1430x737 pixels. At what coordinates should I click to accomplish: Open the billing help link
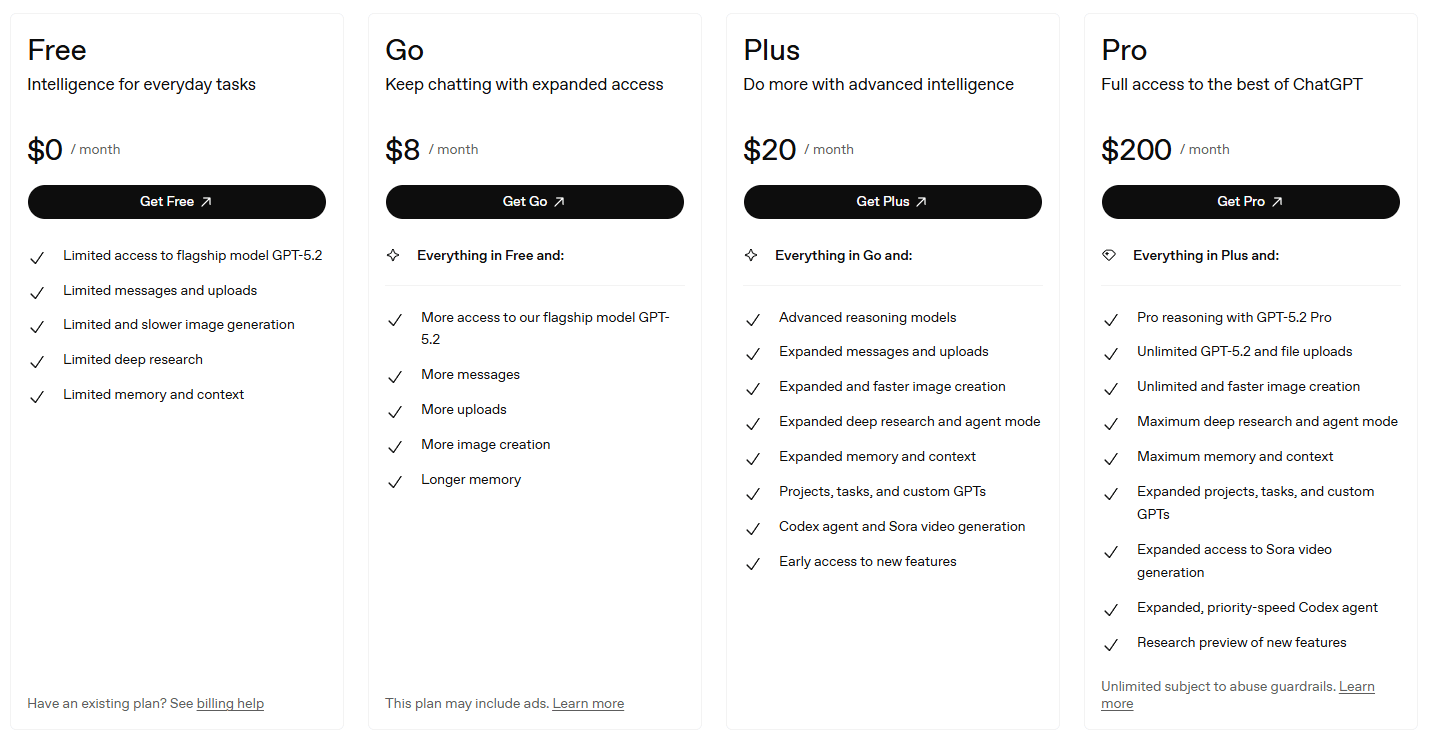coord(230,703)
